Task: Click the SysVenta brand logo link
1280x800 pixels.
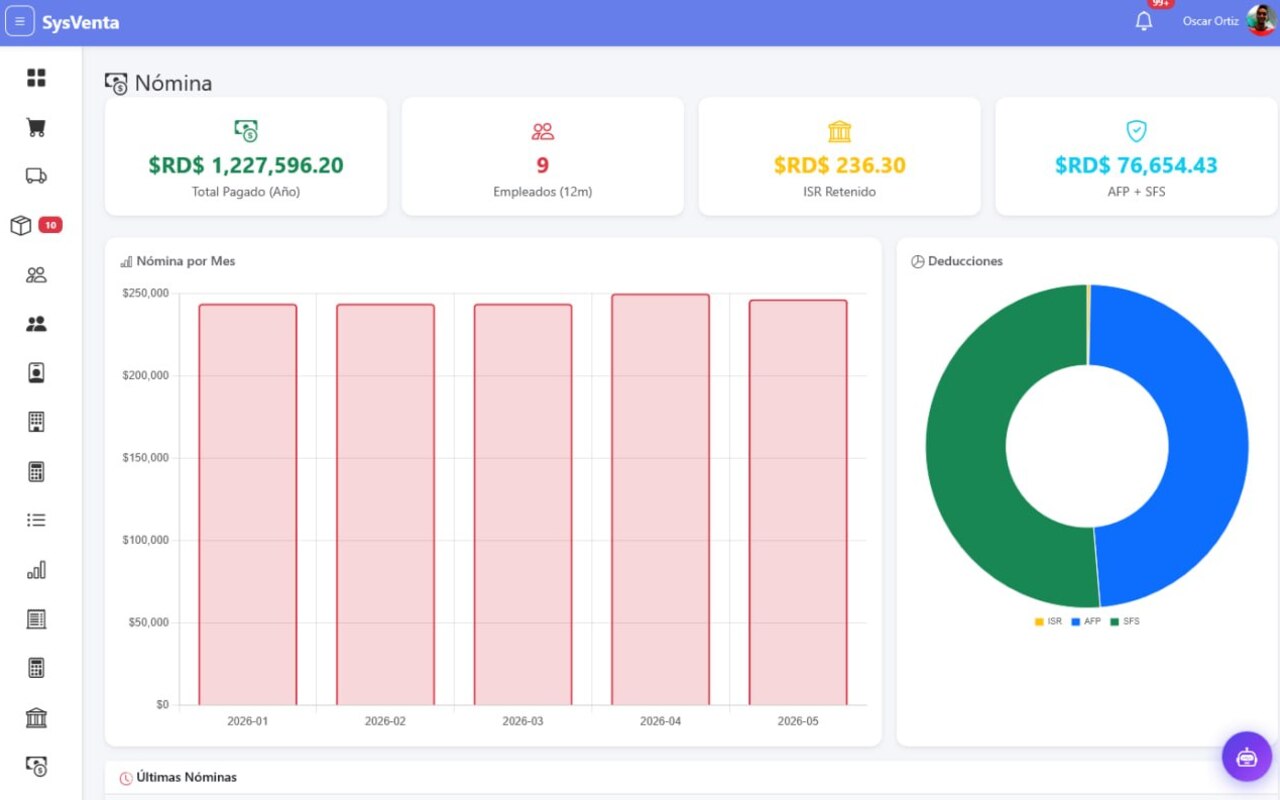Action: [80, 22]
